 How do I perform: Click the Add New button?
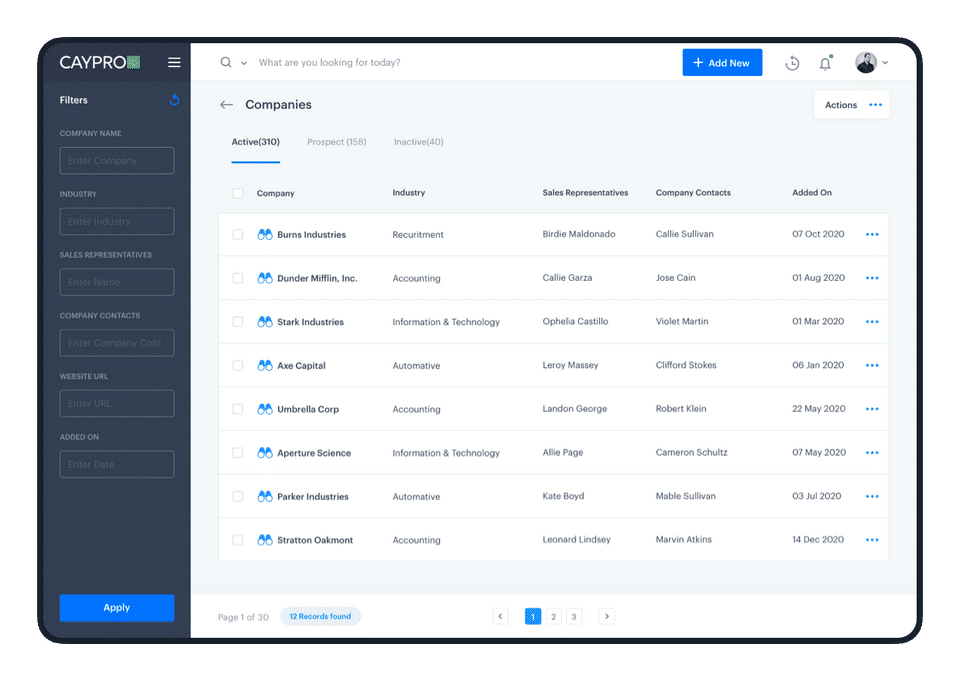722,62
